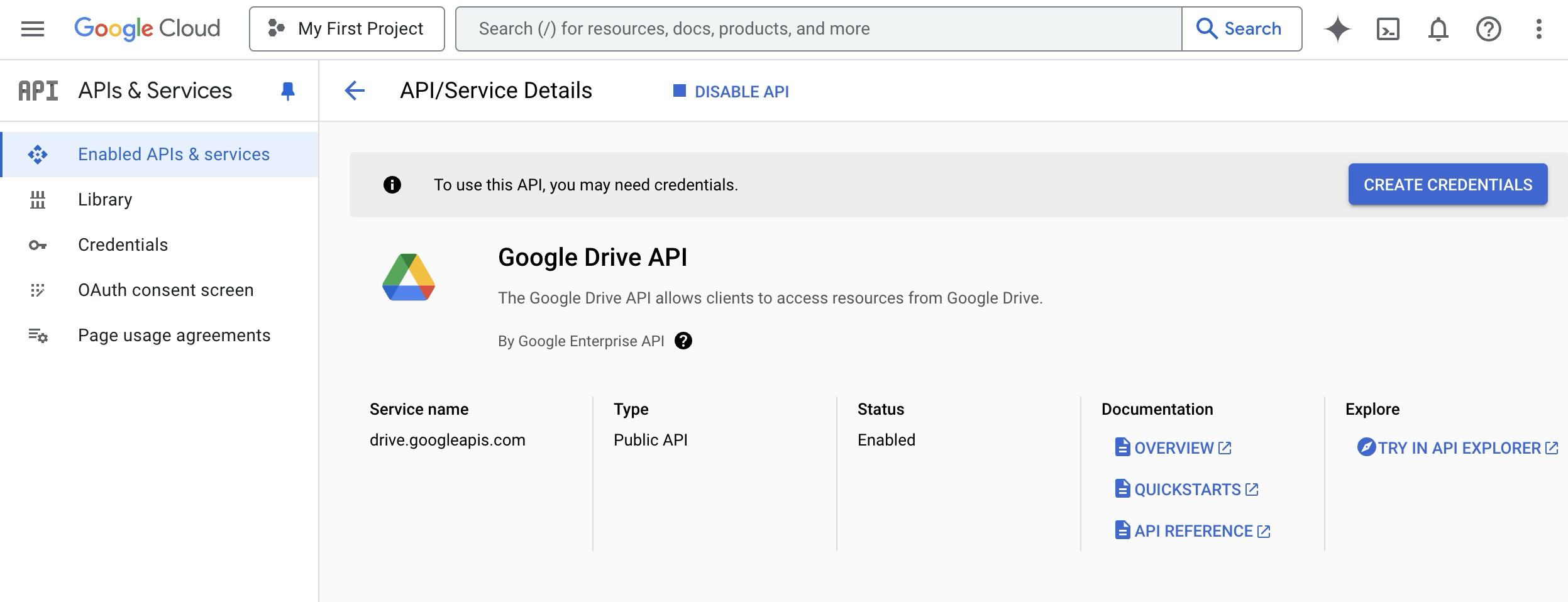Click TRY IN API EXPLORER link
Screen dimensions: 1568x602
click(1457, 447)
